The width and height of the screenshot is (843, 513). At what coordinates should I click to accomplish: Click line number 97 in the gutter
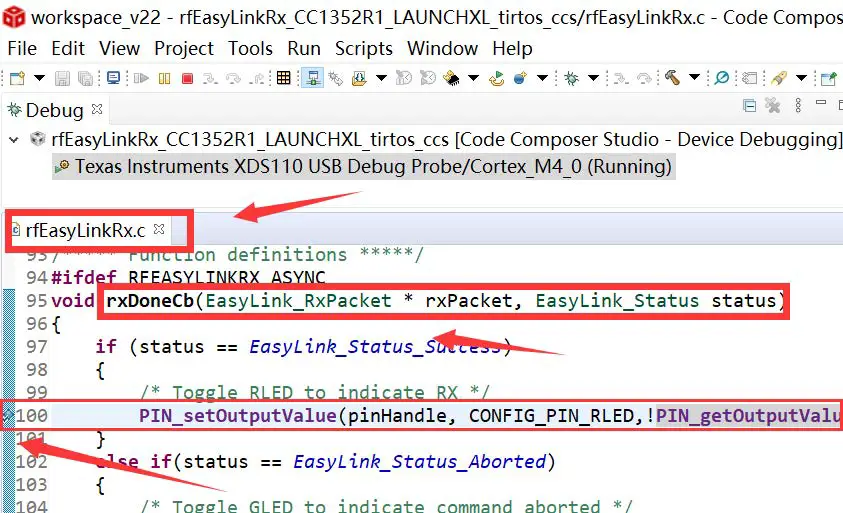(37, 347)
